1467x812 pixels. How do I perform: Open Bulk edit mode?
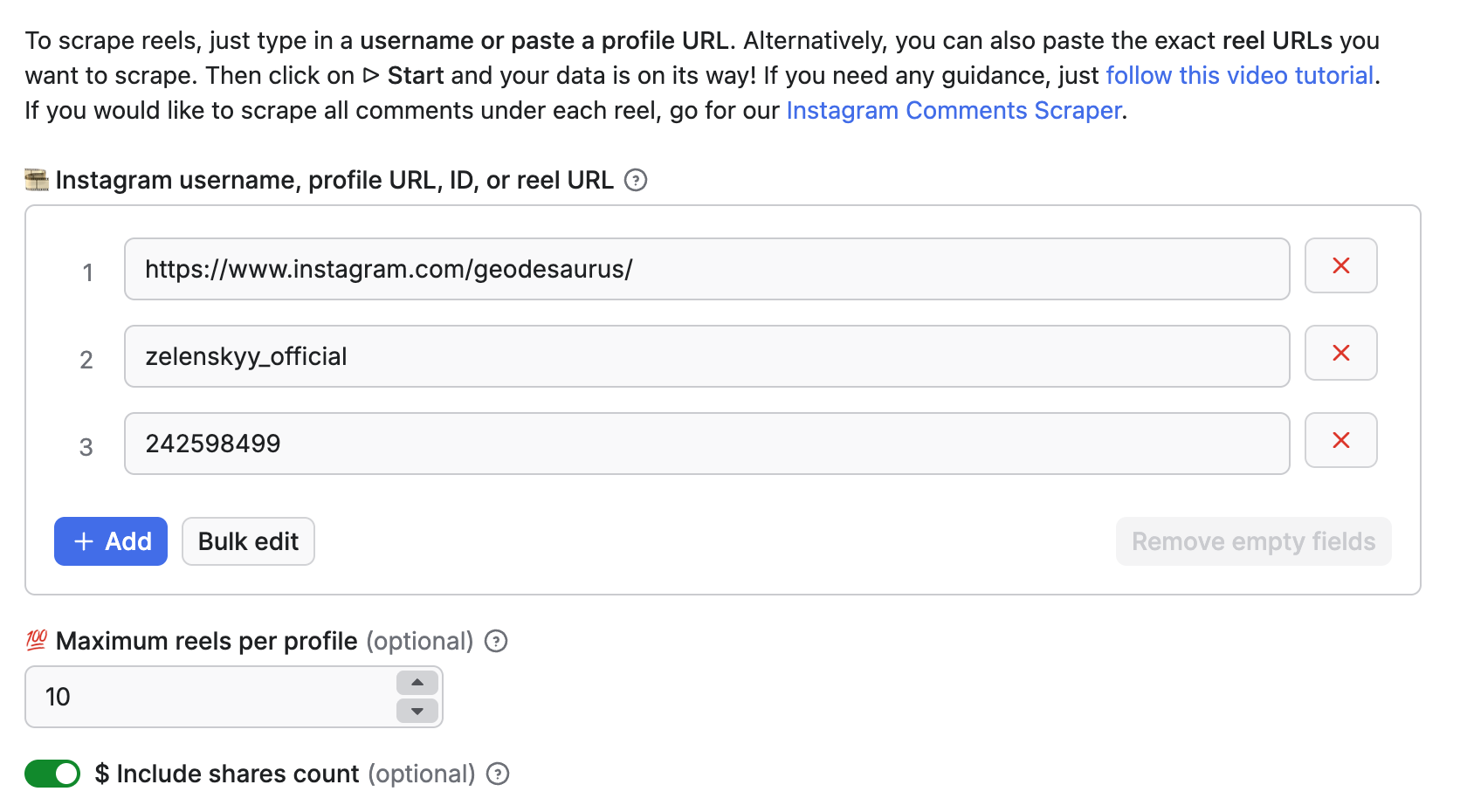pyautogui.click(x=248, y=541)
